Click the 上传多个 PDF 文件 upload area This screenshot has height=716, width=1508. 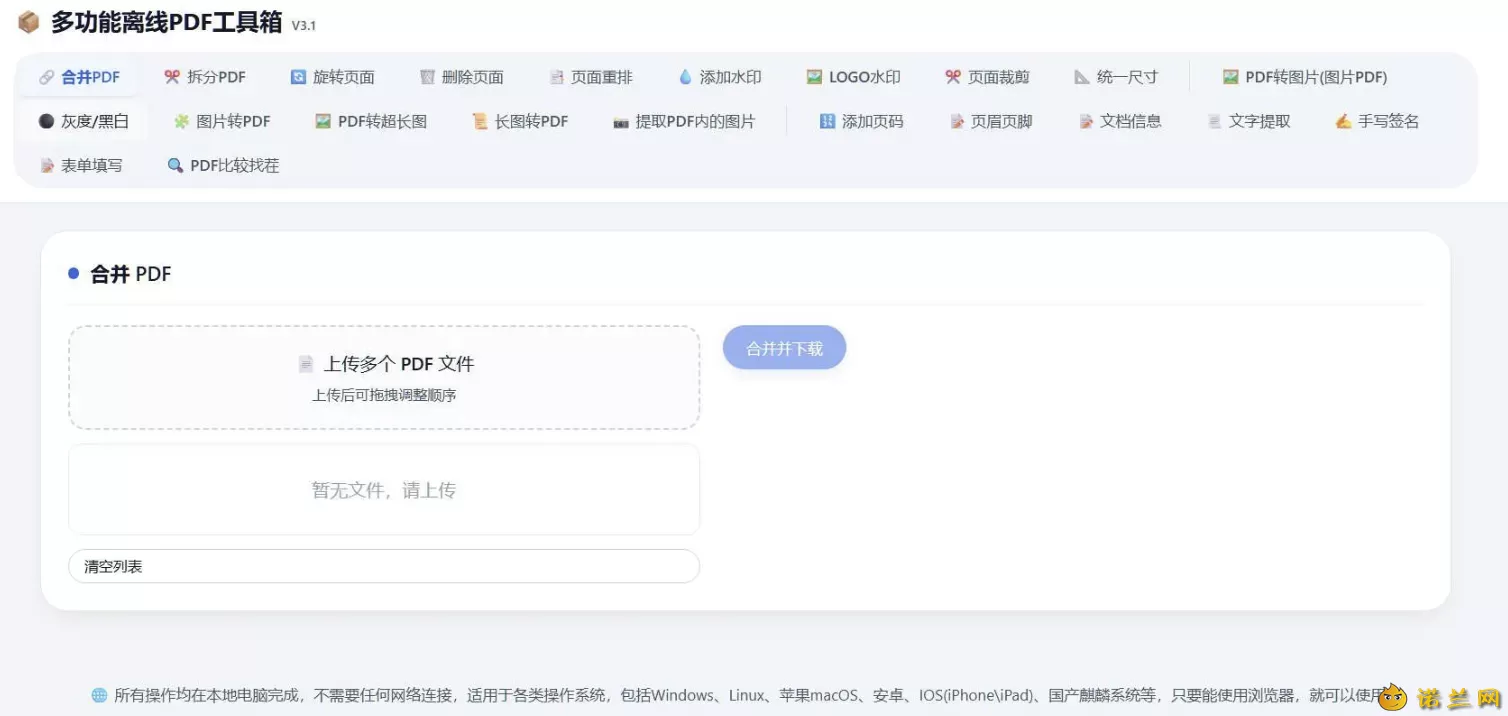click(x=384, y=377)
